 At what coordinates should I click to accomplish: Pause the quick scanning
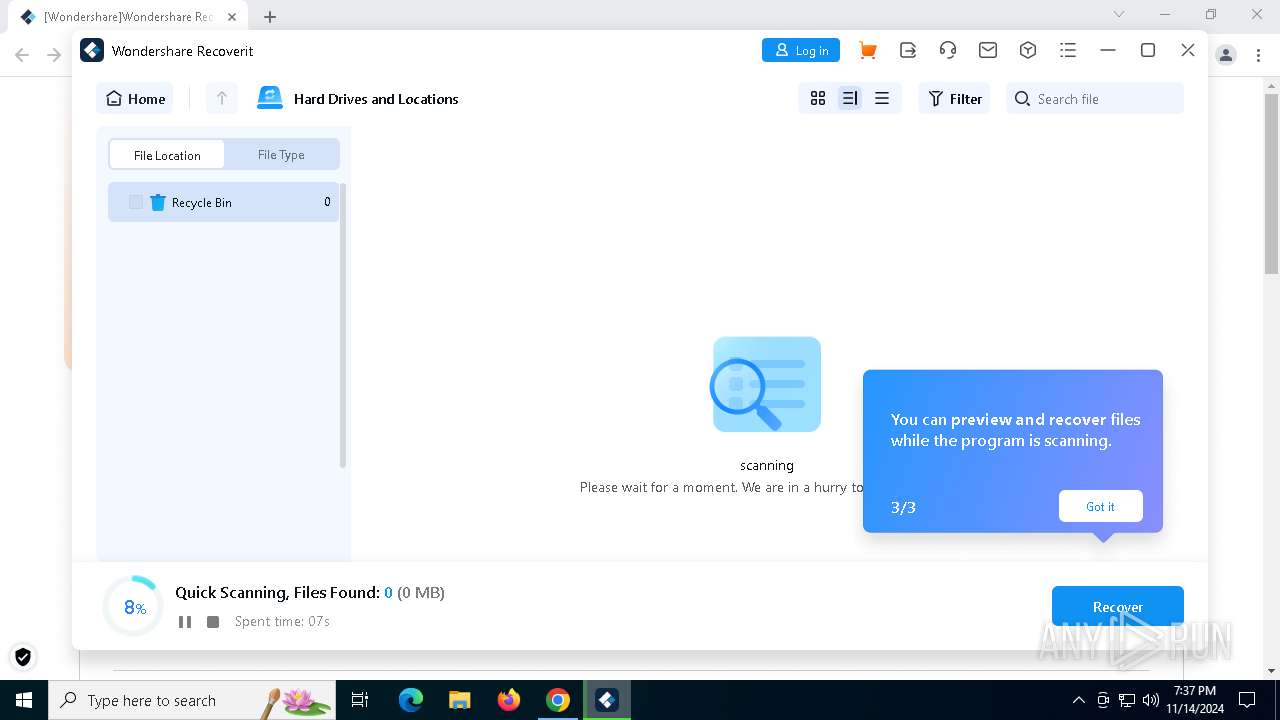[185, 622]
